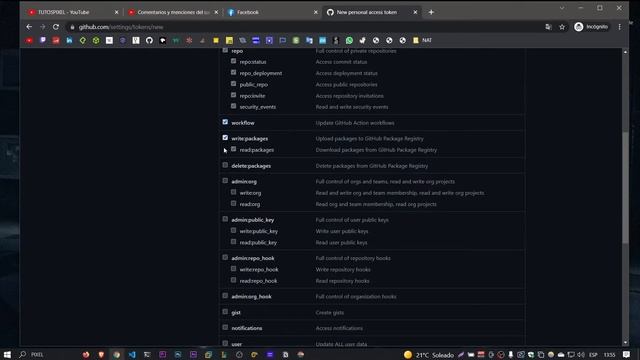Screen dimensions: 640x360
Task: Open the Incognito profile indicator
Action: [591, 27]
